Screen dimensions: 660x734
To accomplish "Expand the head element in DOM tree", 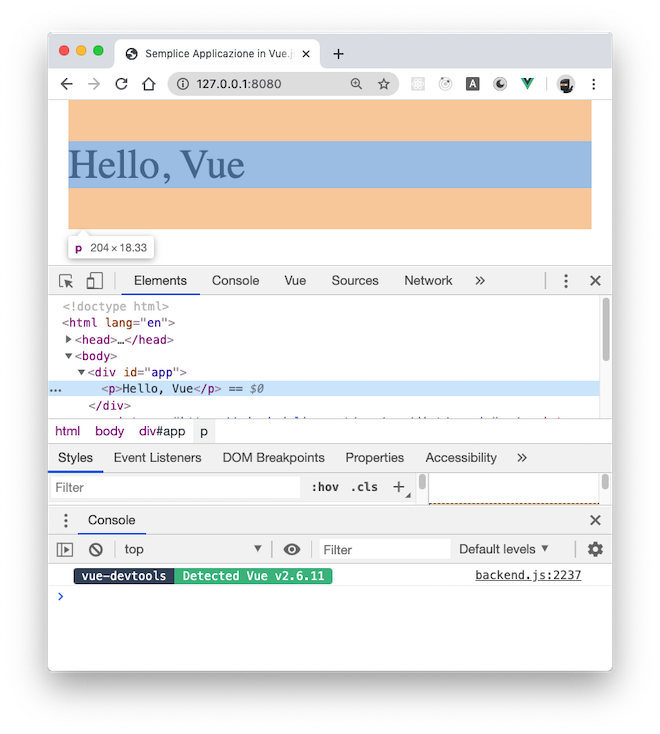I will (69, 340).
